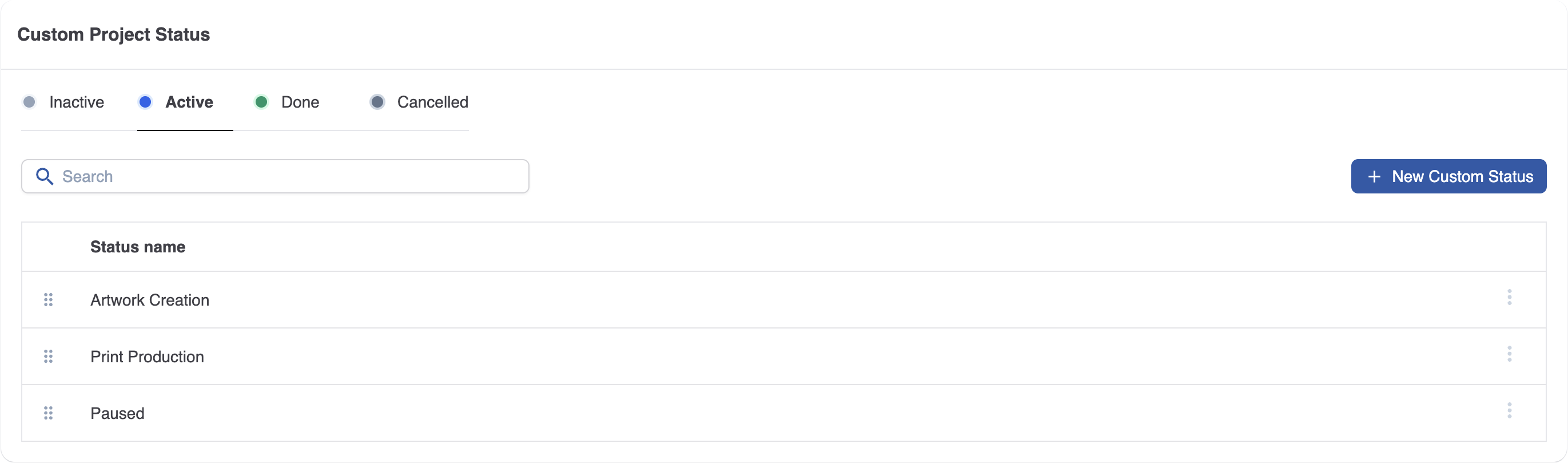The height and width of the screenshot is (463, 1568).
Task: Click inside the Search input field
Action: pyautogui.click(x=274, y=176)
